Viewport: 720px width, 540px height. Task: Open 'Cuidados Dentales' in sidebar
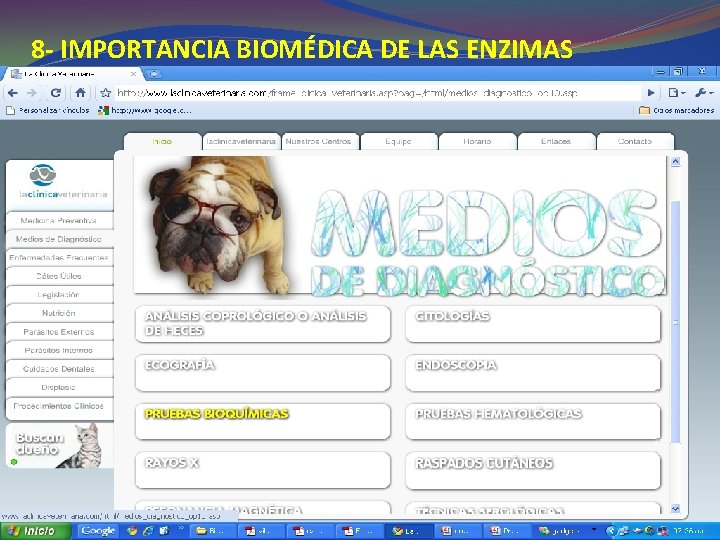tap(59, 369)
